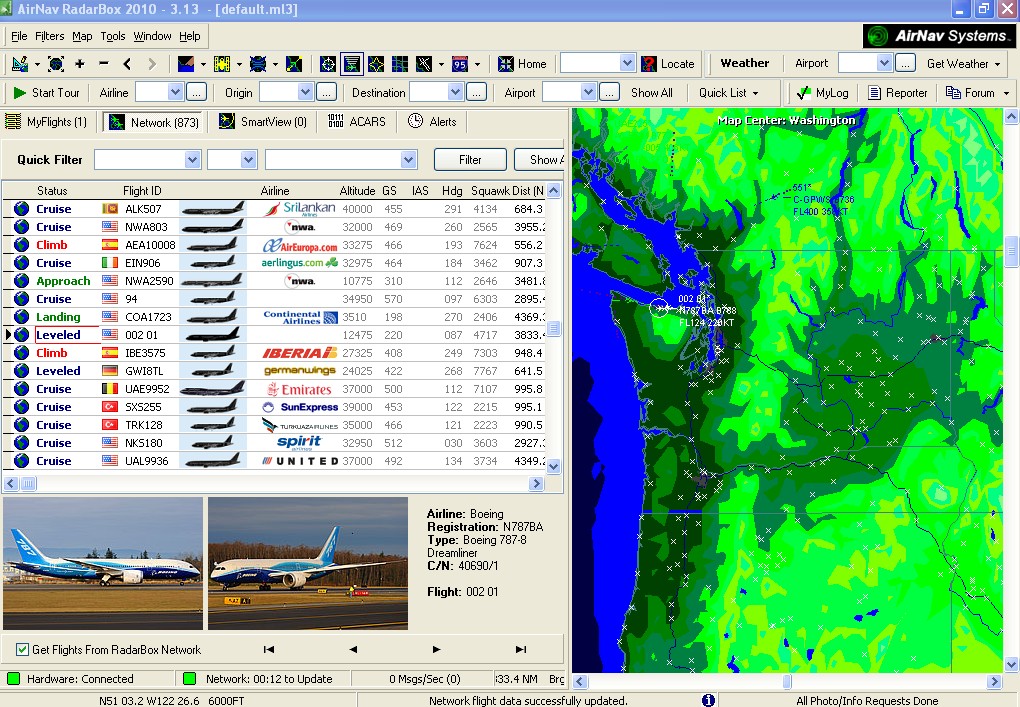Image resolution: width=1020 pixels, height=707 pixels.
Task: Switch to the Alerts tab
Action: [x=432, y=122]
